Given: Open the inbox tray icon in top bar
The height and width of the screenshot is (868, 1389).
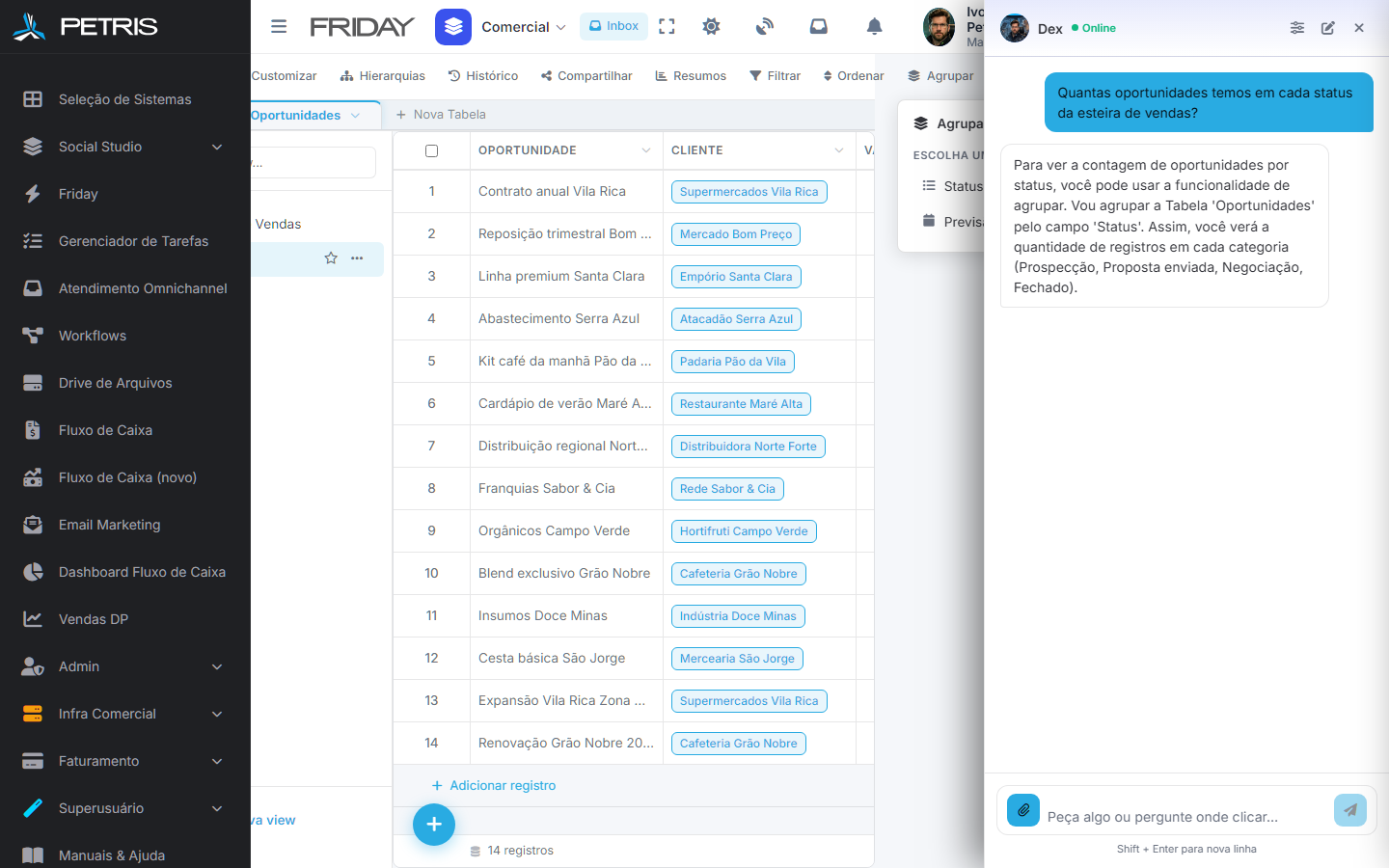Looking at the screenshot, I should click(x=819, y=27).
